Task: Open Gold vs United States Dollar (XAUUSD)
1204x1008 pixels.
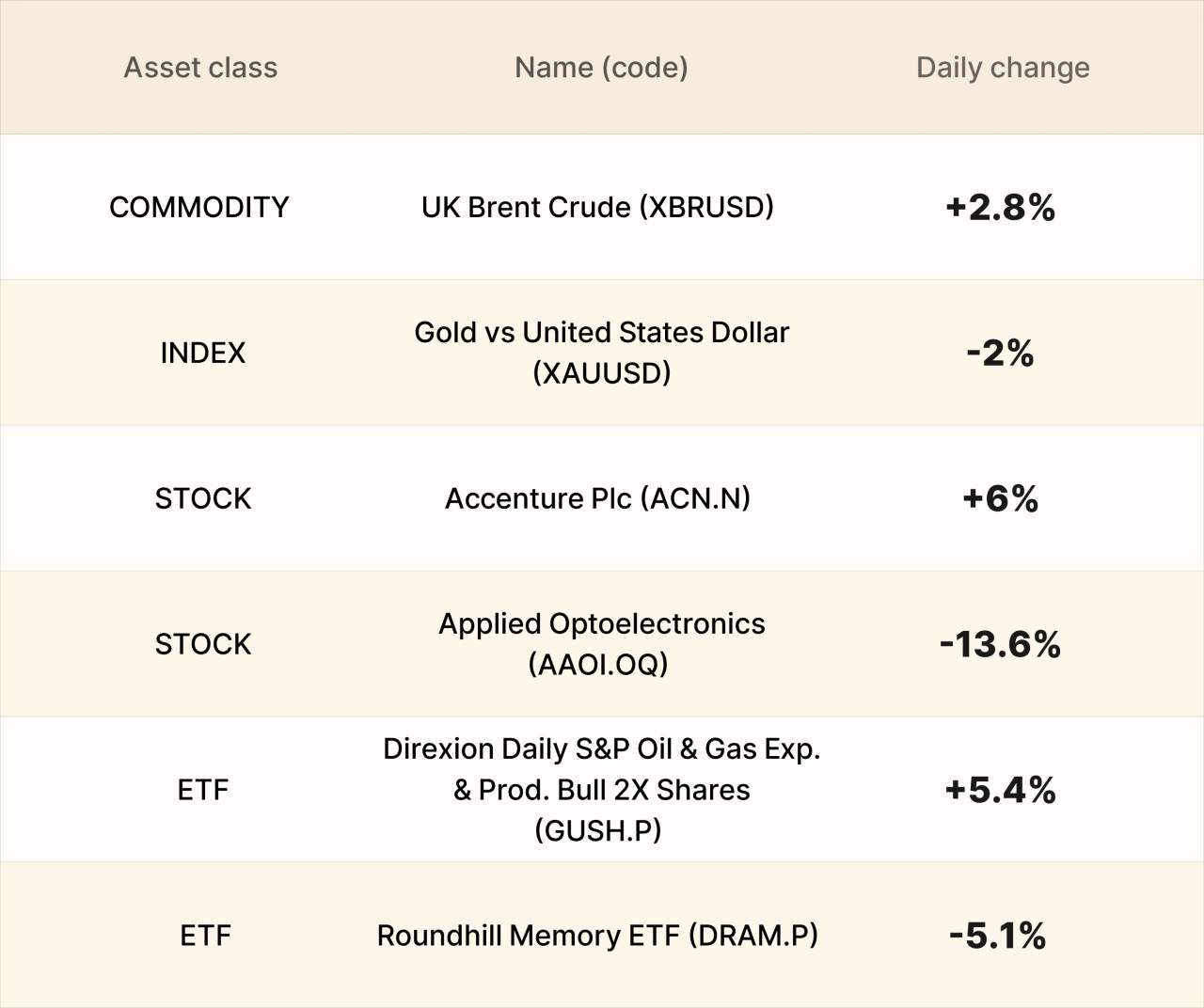Action: [602, 353]
